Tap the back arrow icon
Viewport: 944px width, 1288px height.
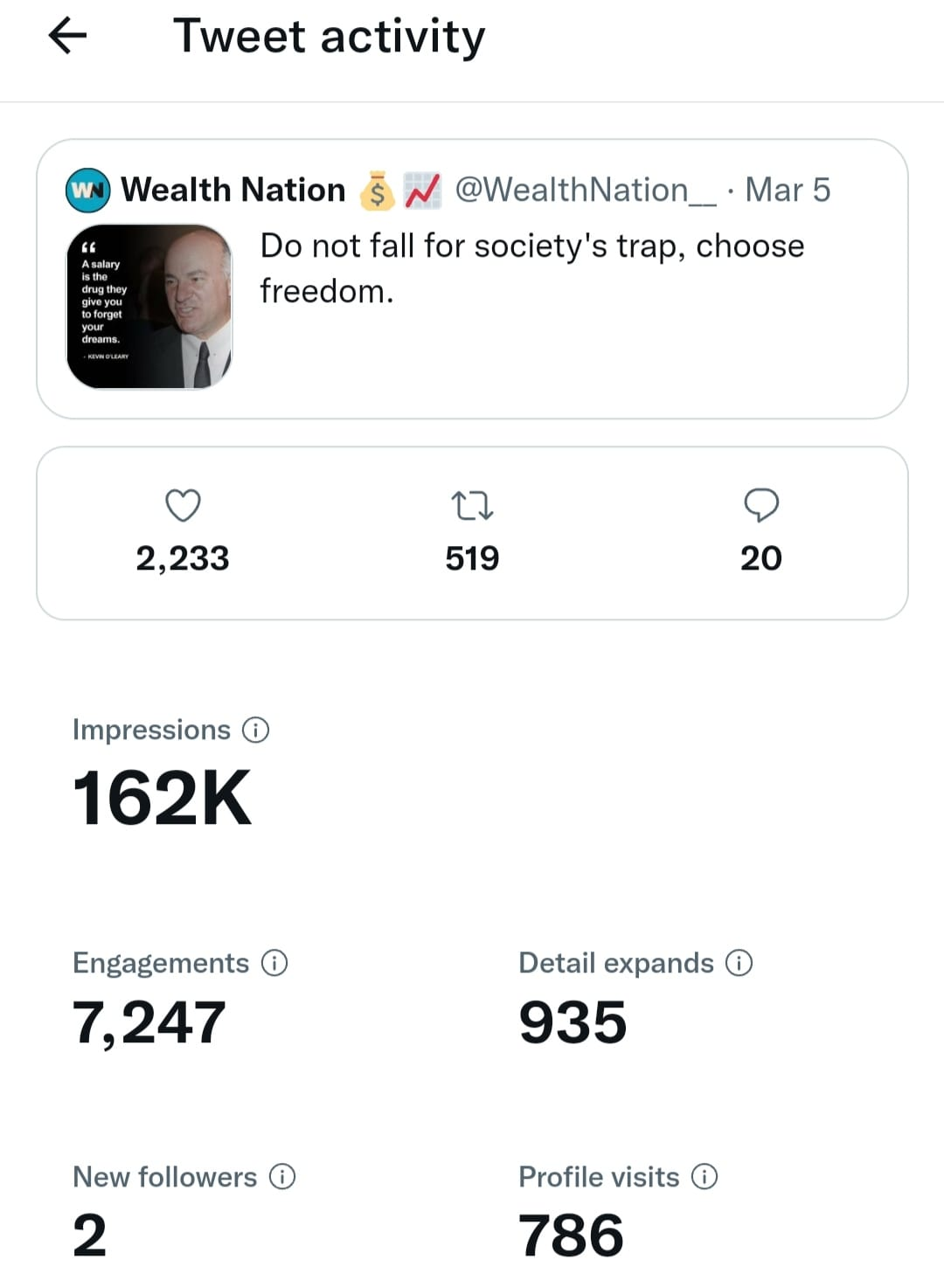[67, 37]
